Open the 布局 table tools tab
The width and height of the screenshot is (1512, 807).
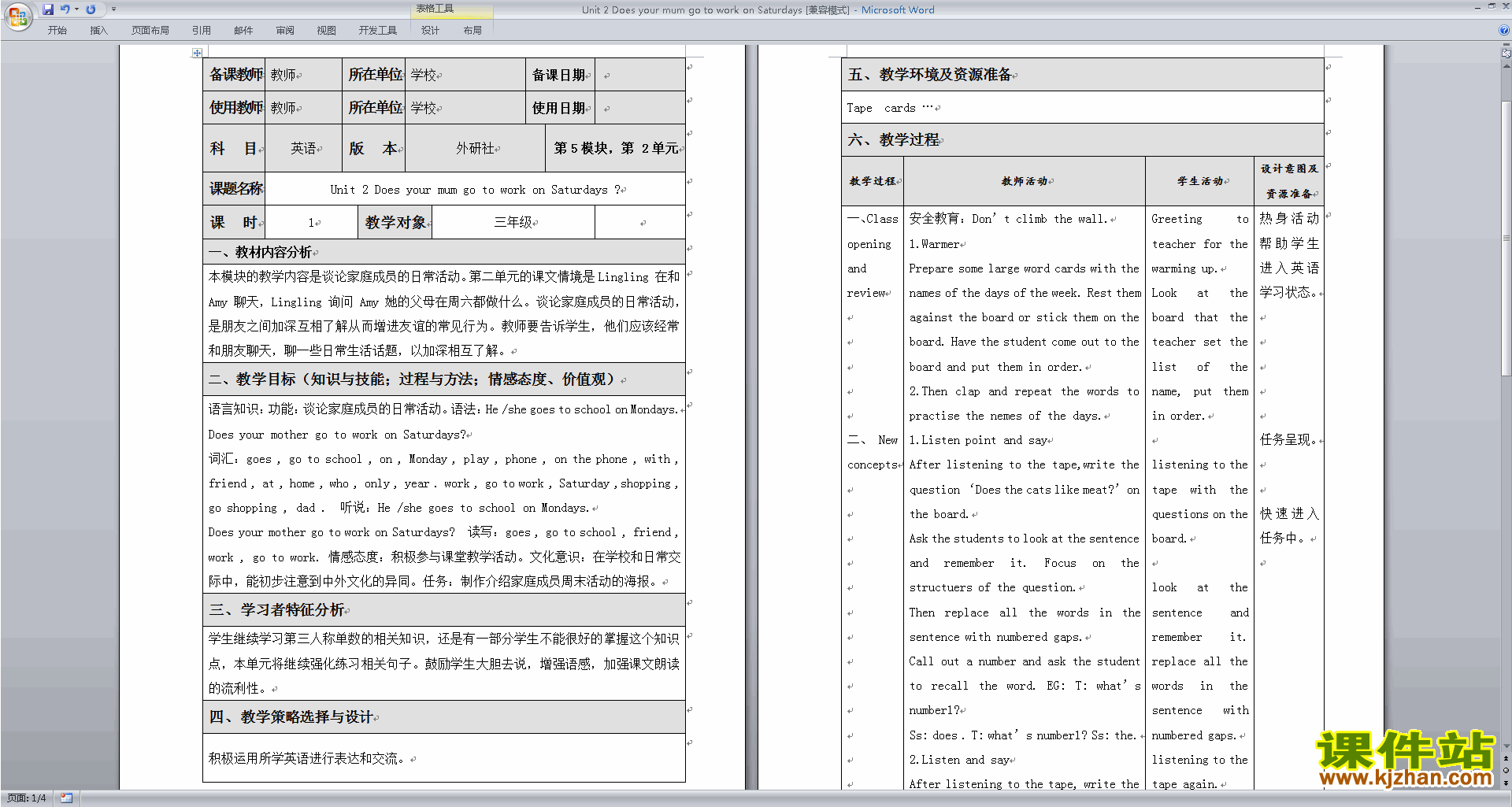click(472, 30)
